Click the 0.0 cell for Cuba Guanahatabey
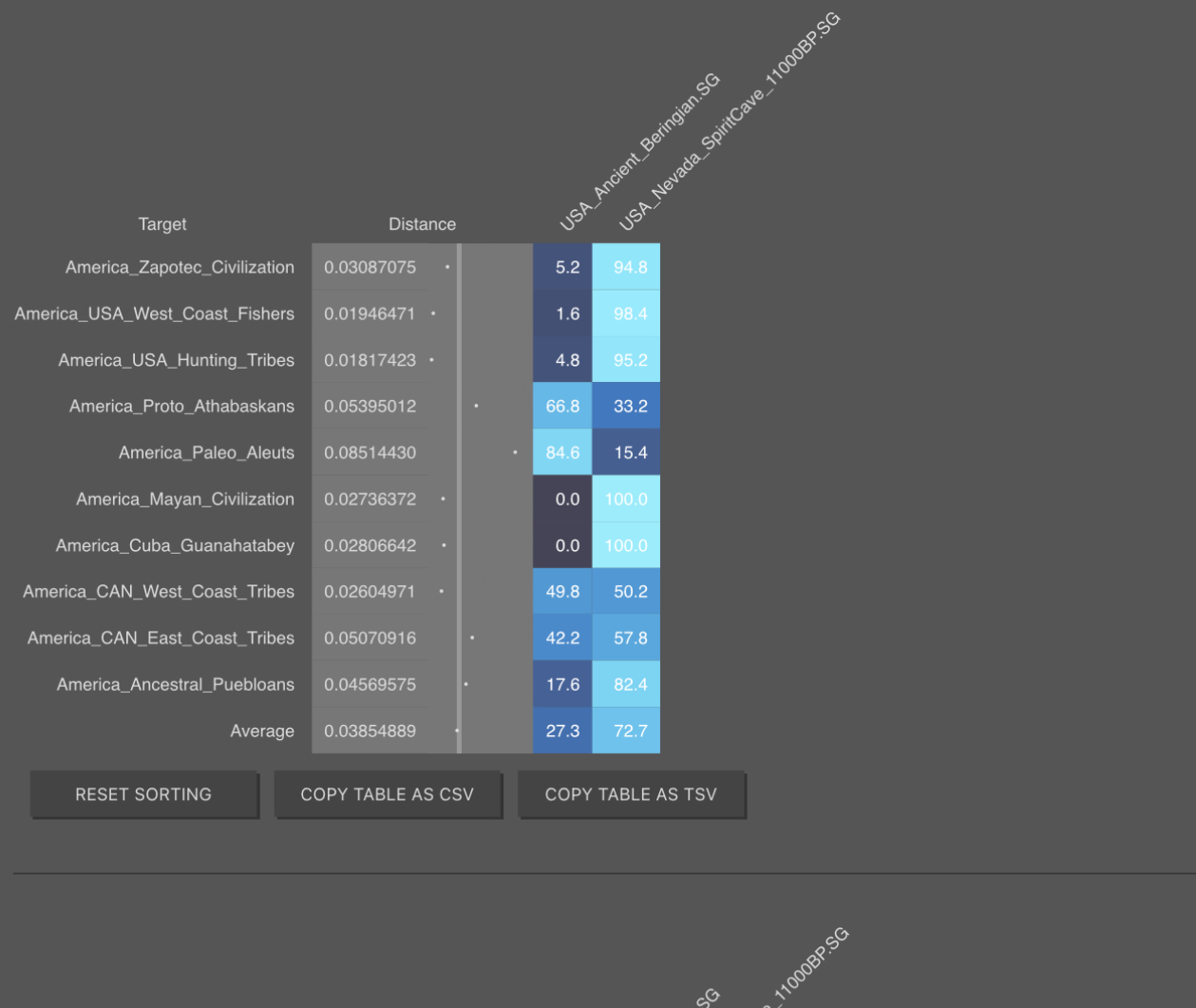 click(x=562, y=545)
